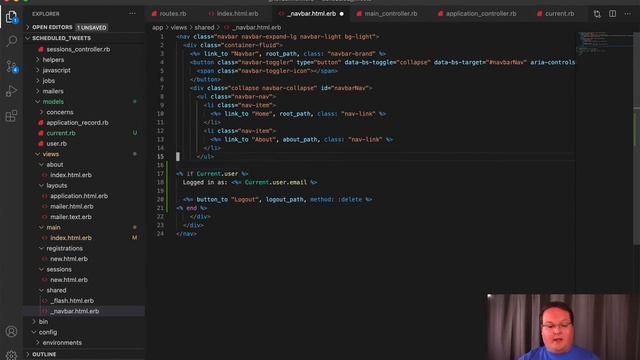640x360 pixels.
Task: Collapse the registrations folder
Action: [x=64, y=248]
